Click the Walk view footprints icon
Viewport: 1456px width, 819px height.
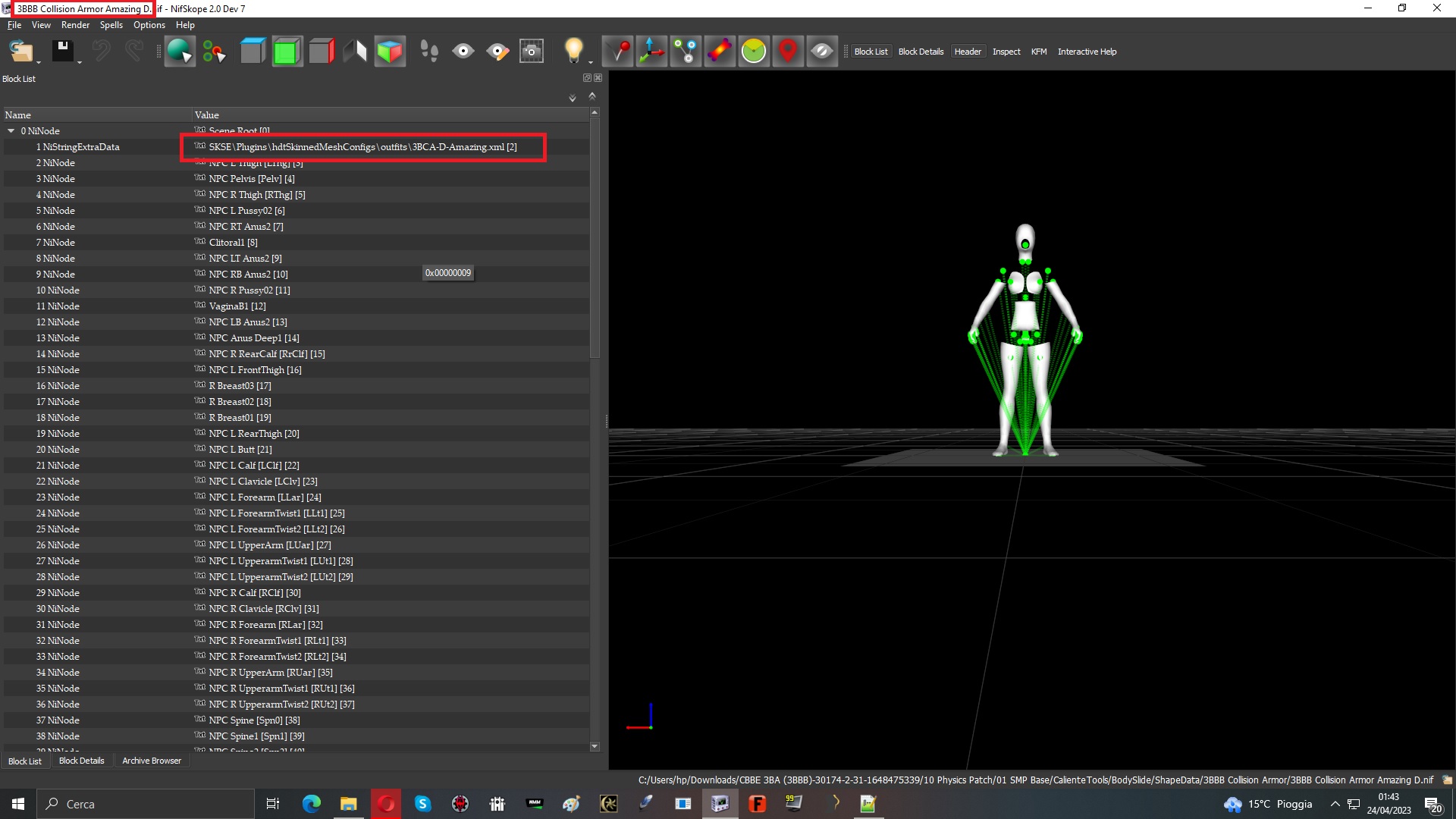click(429, 52)
